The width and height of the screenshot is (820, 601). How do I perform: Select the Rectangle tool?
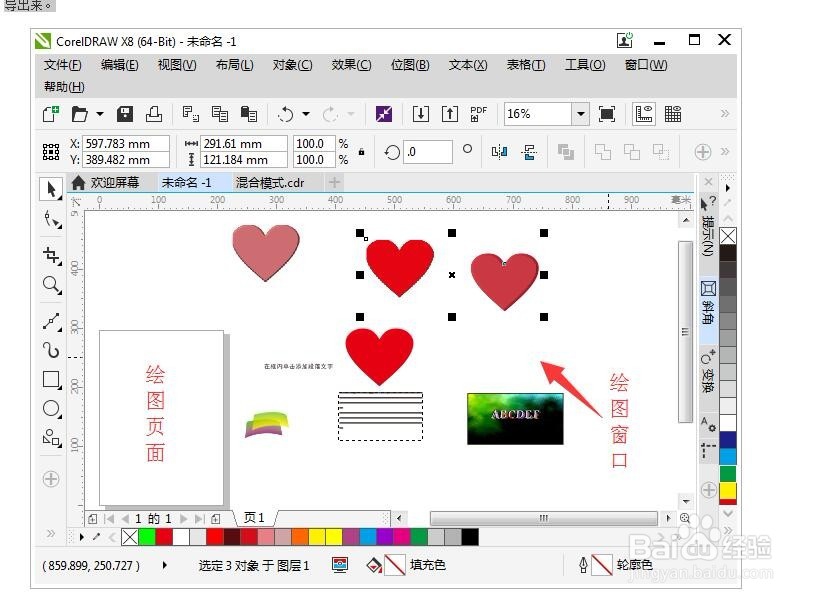[x=51, y=380]
